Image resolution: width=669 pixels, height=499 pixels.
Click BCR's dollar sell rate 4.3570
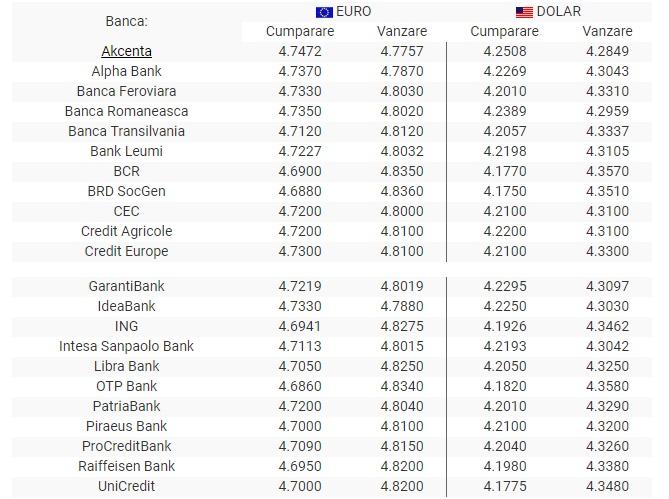tap(607, 171)
